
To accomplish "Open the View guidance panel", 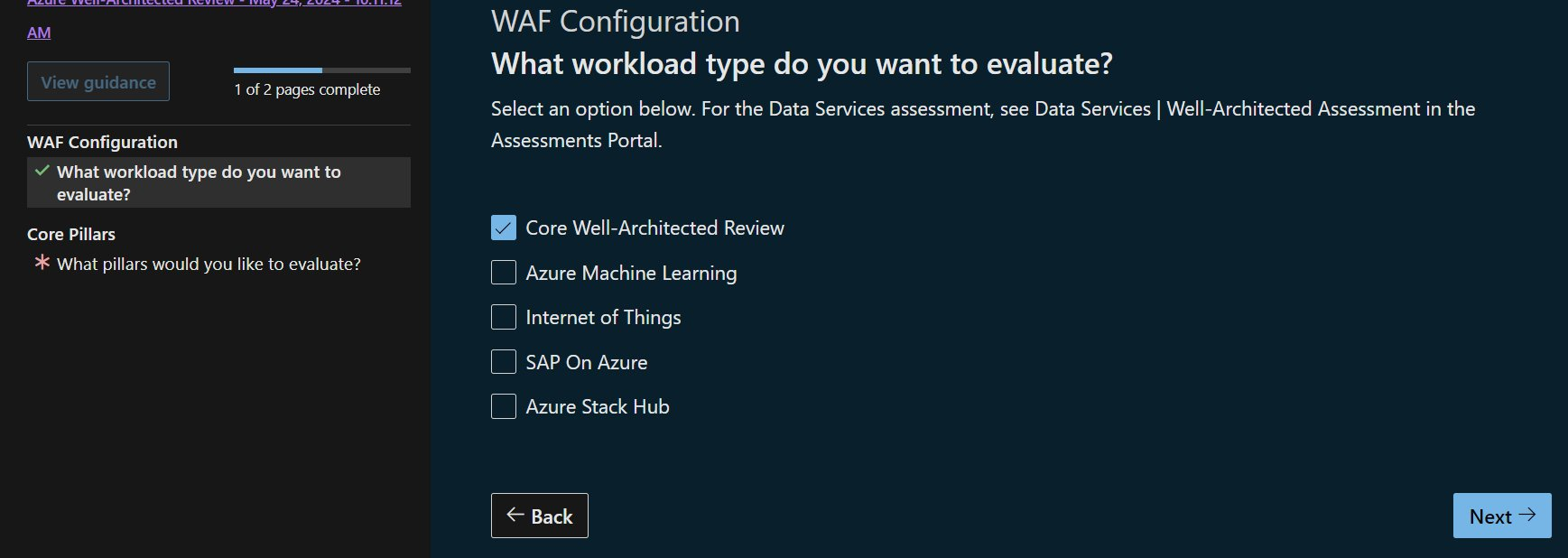I will pos(97,81).
